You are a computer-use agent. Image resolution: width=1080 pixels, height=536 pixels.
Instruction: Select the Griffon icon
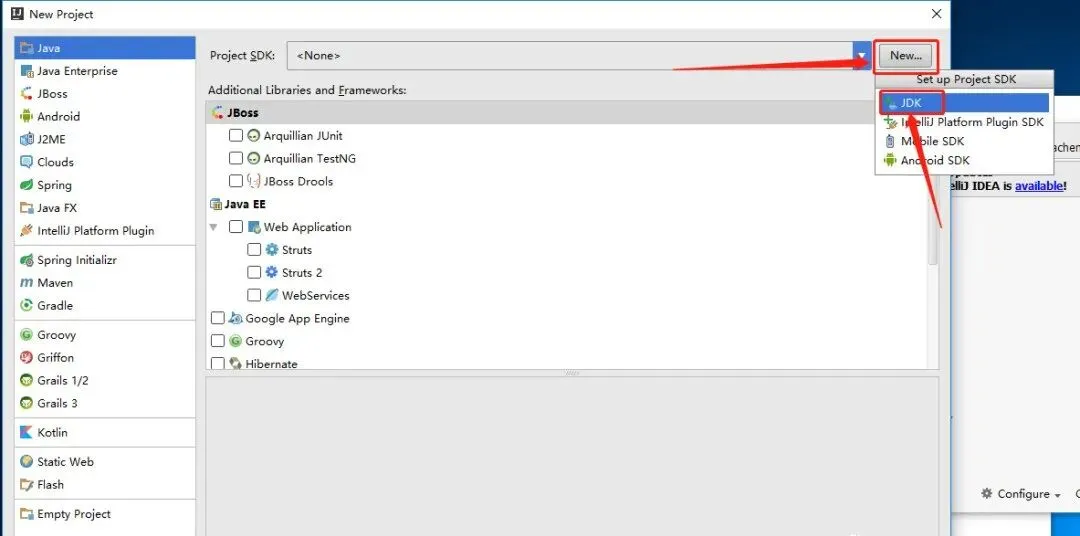click(27, 358)
